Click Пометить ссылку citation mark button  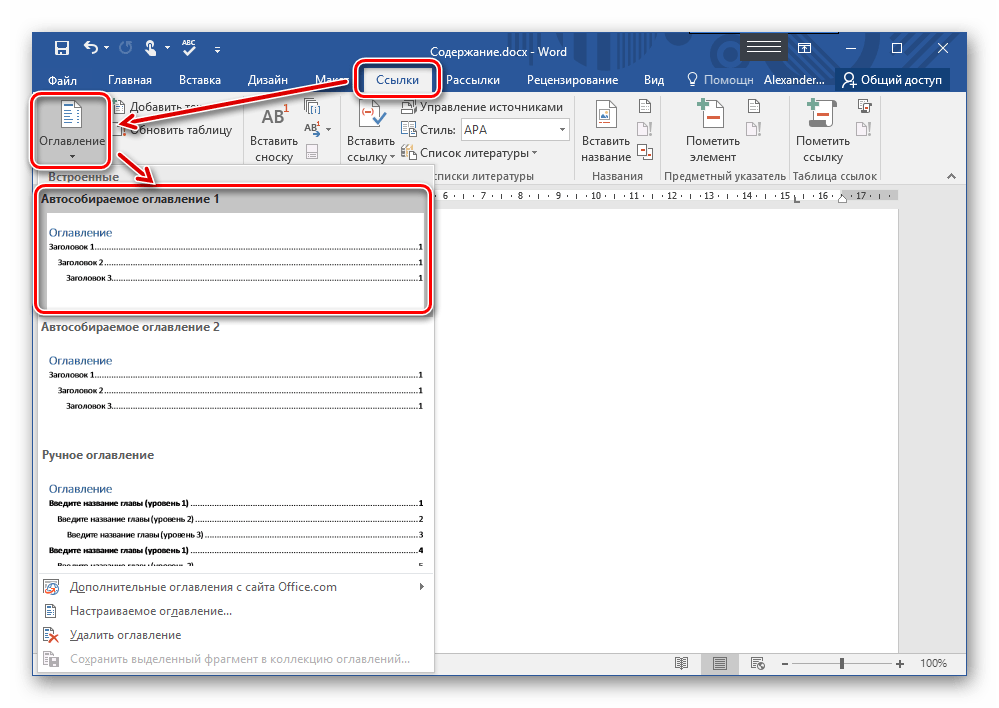pyautogui.click(x=823, y=133)
